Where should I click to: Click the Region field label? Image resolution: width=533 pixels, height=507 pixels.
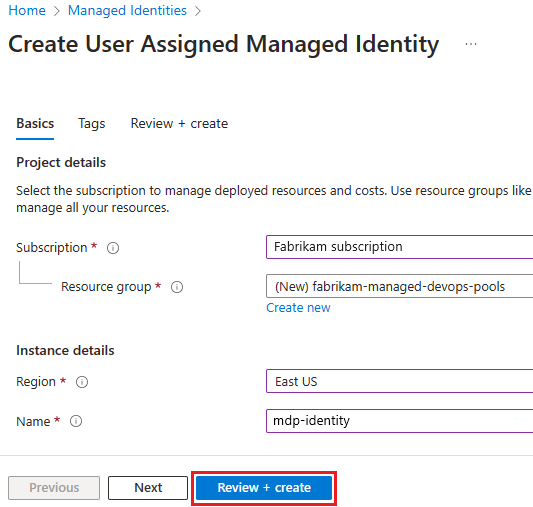(36, 382)
